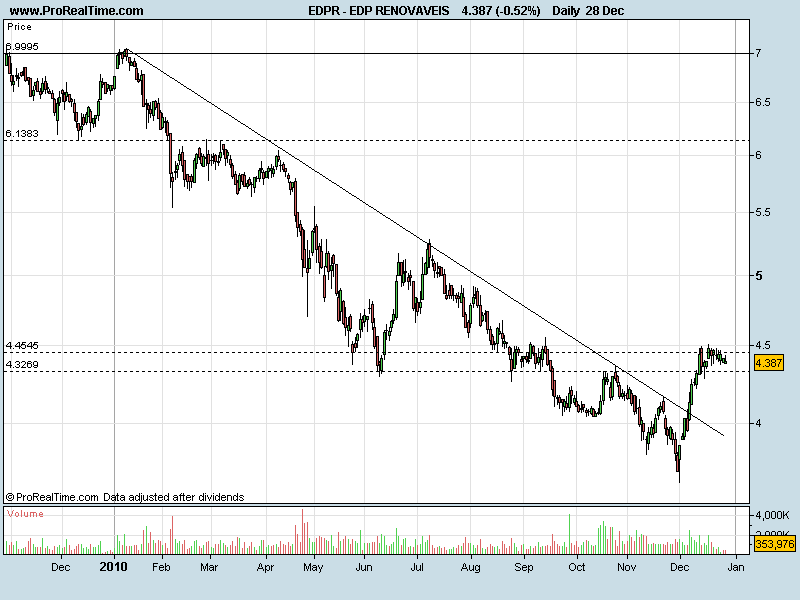Image resolution: width=800 pixels, height=600 pixels.
Task: Click the 7 price axis label
Action: click(759, 53)
